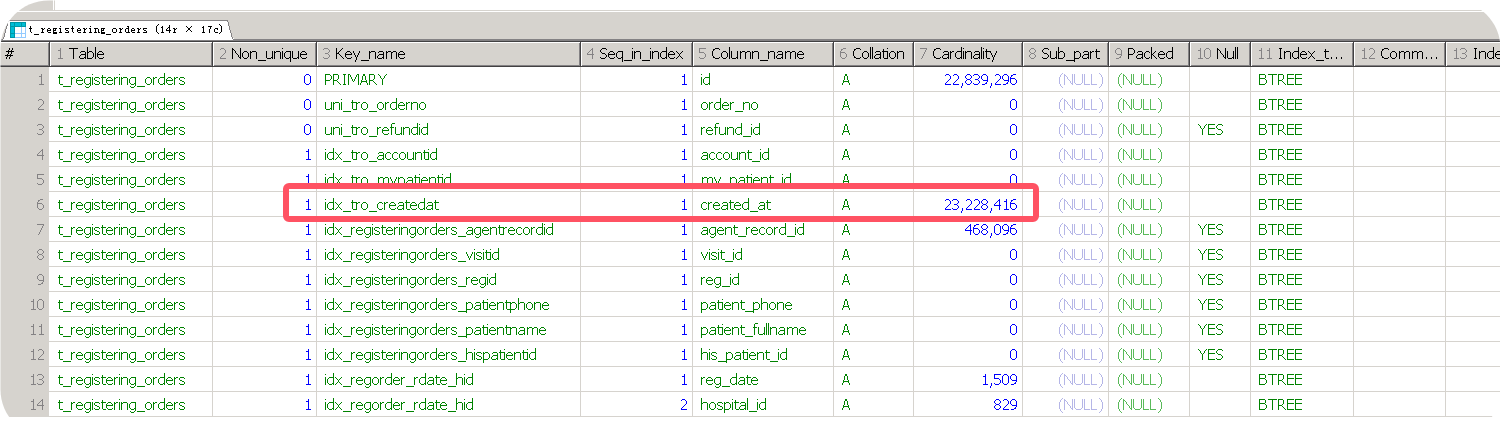Image resolution: width=1500 pixels, height=437 pixels.
Task: Click the Null column header
Action: (1219, 54)
